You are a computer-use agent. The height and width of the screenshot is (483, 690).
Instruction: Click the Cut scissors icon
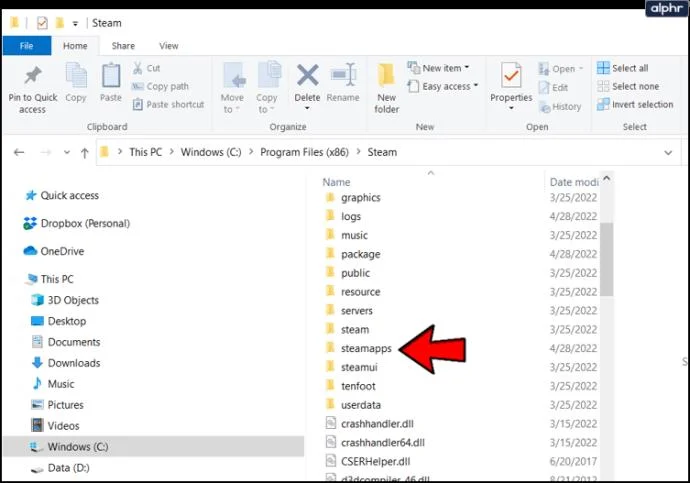(x=138, y=68)
